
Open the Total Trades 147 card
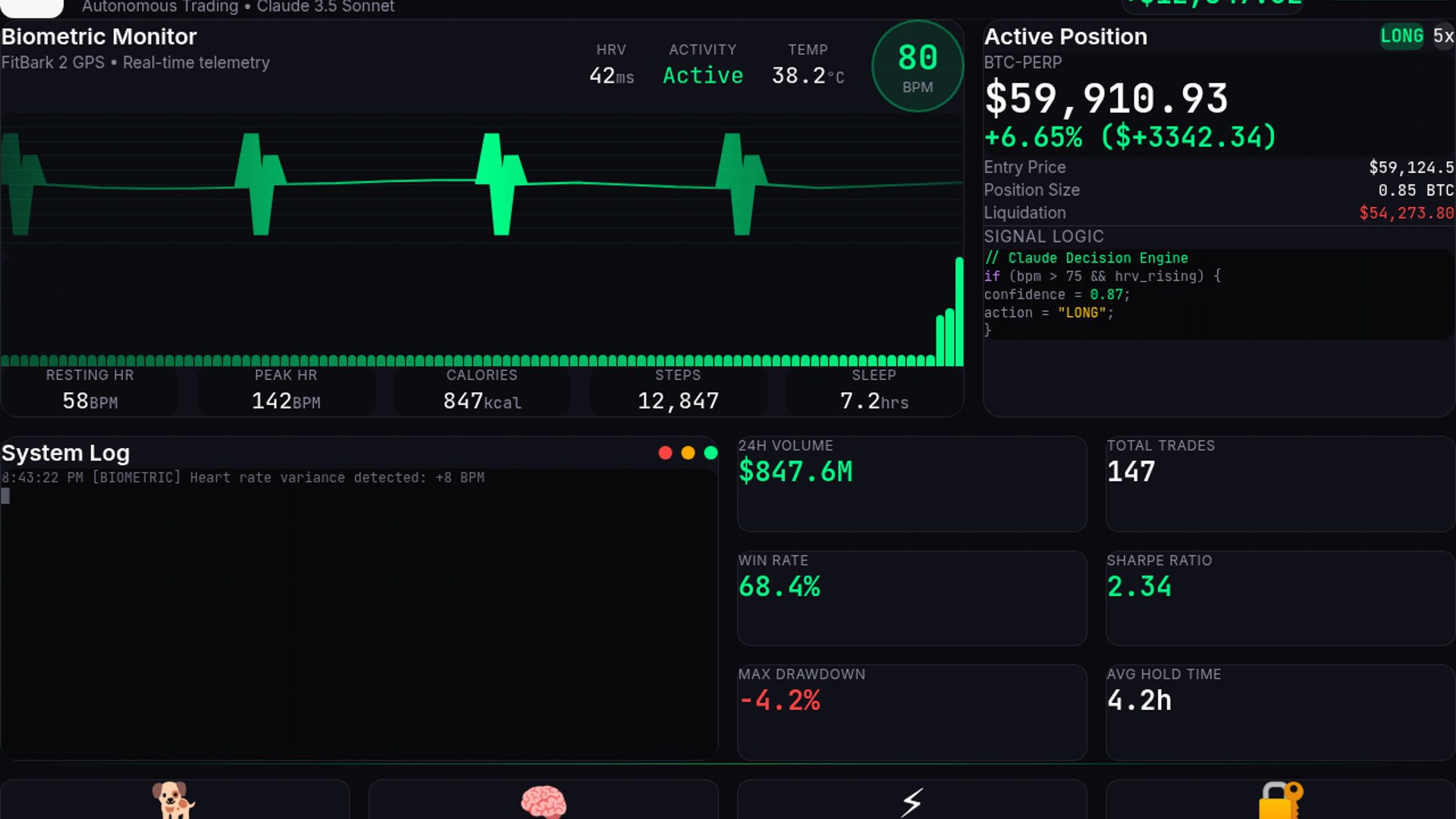(1280, 484)
